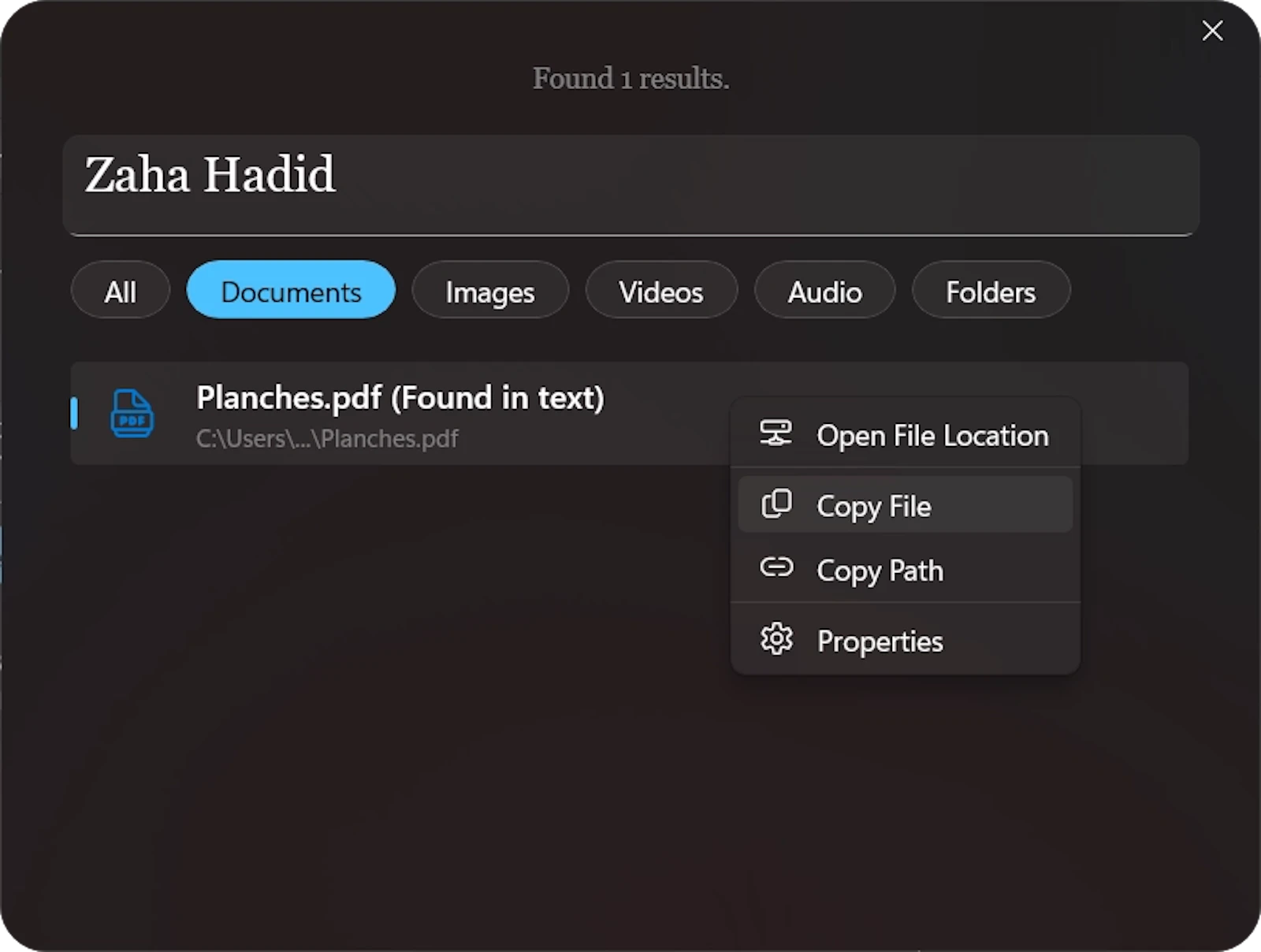This screenshot has height=952, width=1261.
Task: Filter results by Folders
Action: [x=991, y=291]
